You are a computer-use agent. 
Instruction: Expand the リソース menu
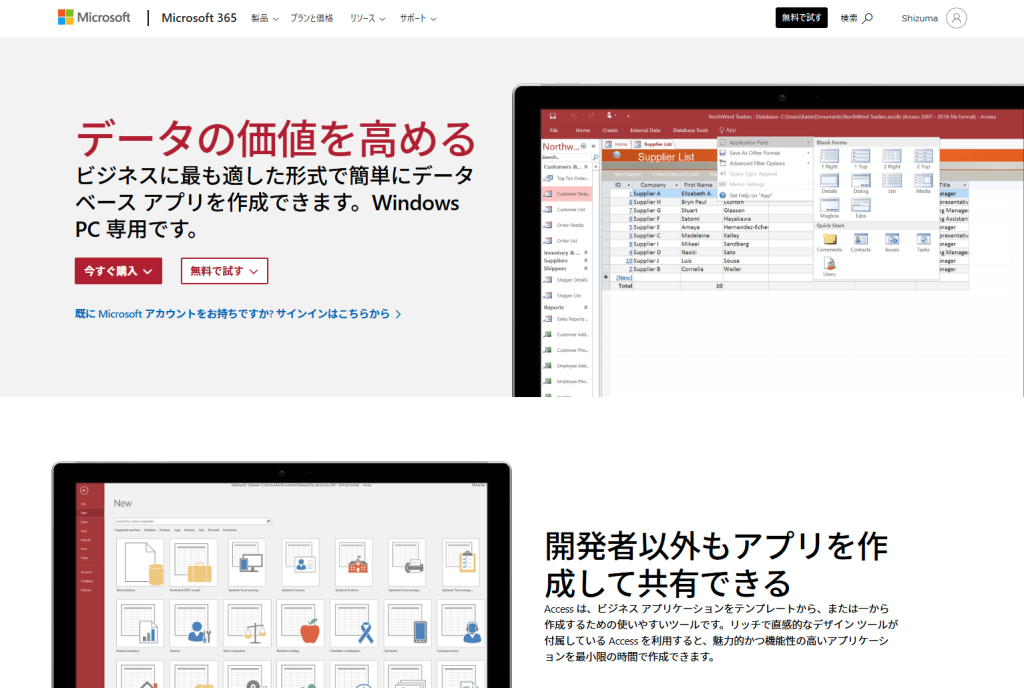pyautogui.click(x=367, y=18)
